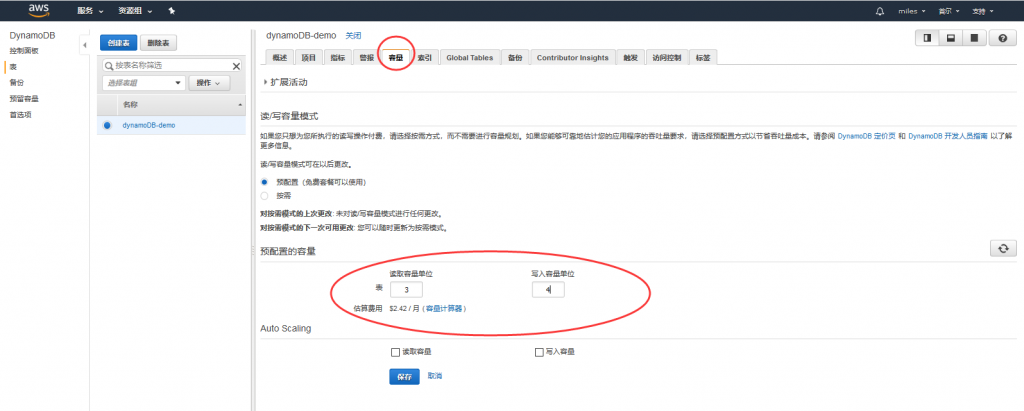This screenshot has height=411, width=1024.
Task: Switch to the 访问控制 access control tab
Action: click(x=666, y=58)
